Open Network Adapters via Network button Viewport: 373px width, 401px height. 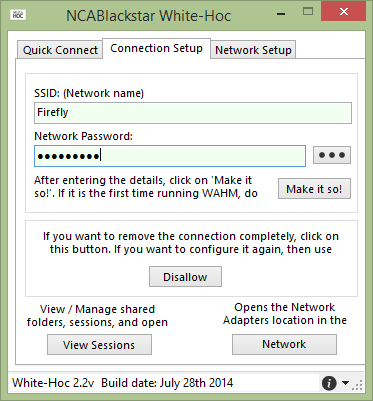pyautogui.click(x=284, y=344)
